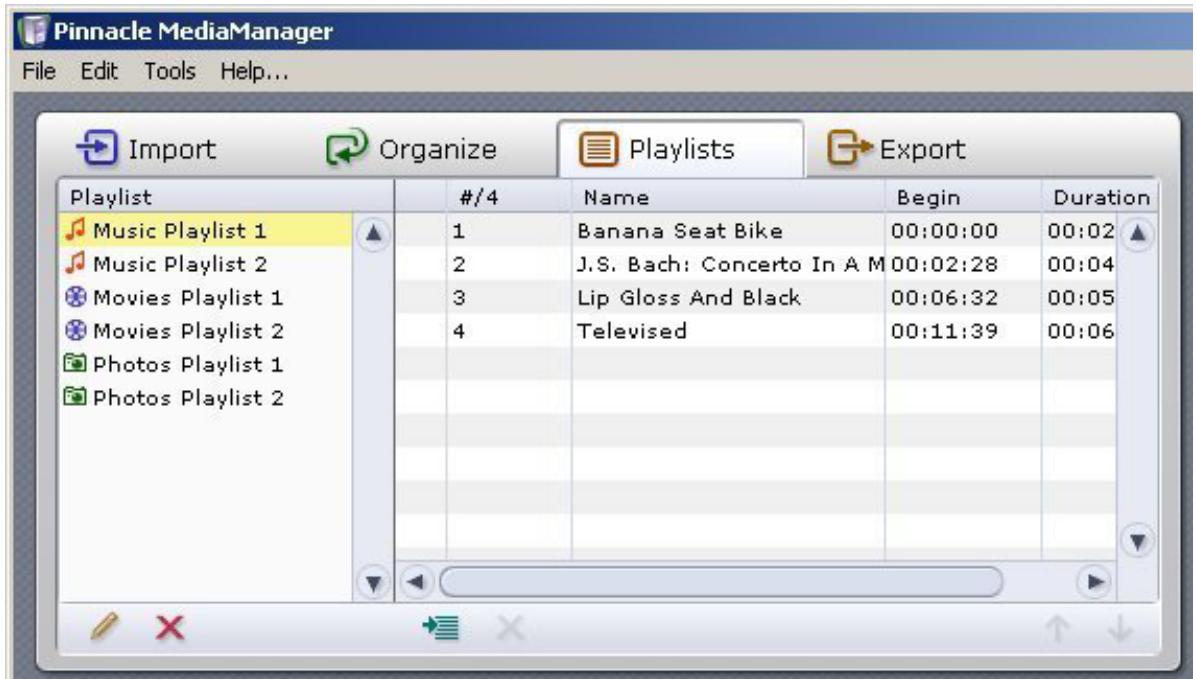Viewport: 1196px width, 679px height.
Task: Select the Playlists tab
Action: point(680,149)
